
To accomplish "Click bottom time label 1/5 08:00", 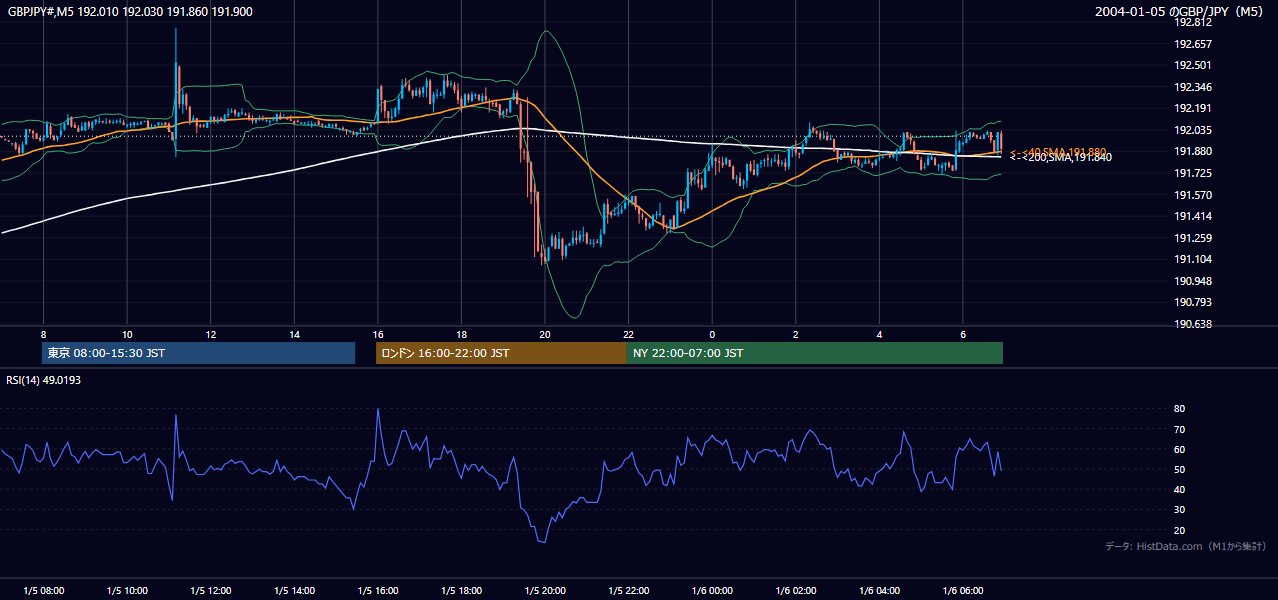I will (x=44, y=590).
